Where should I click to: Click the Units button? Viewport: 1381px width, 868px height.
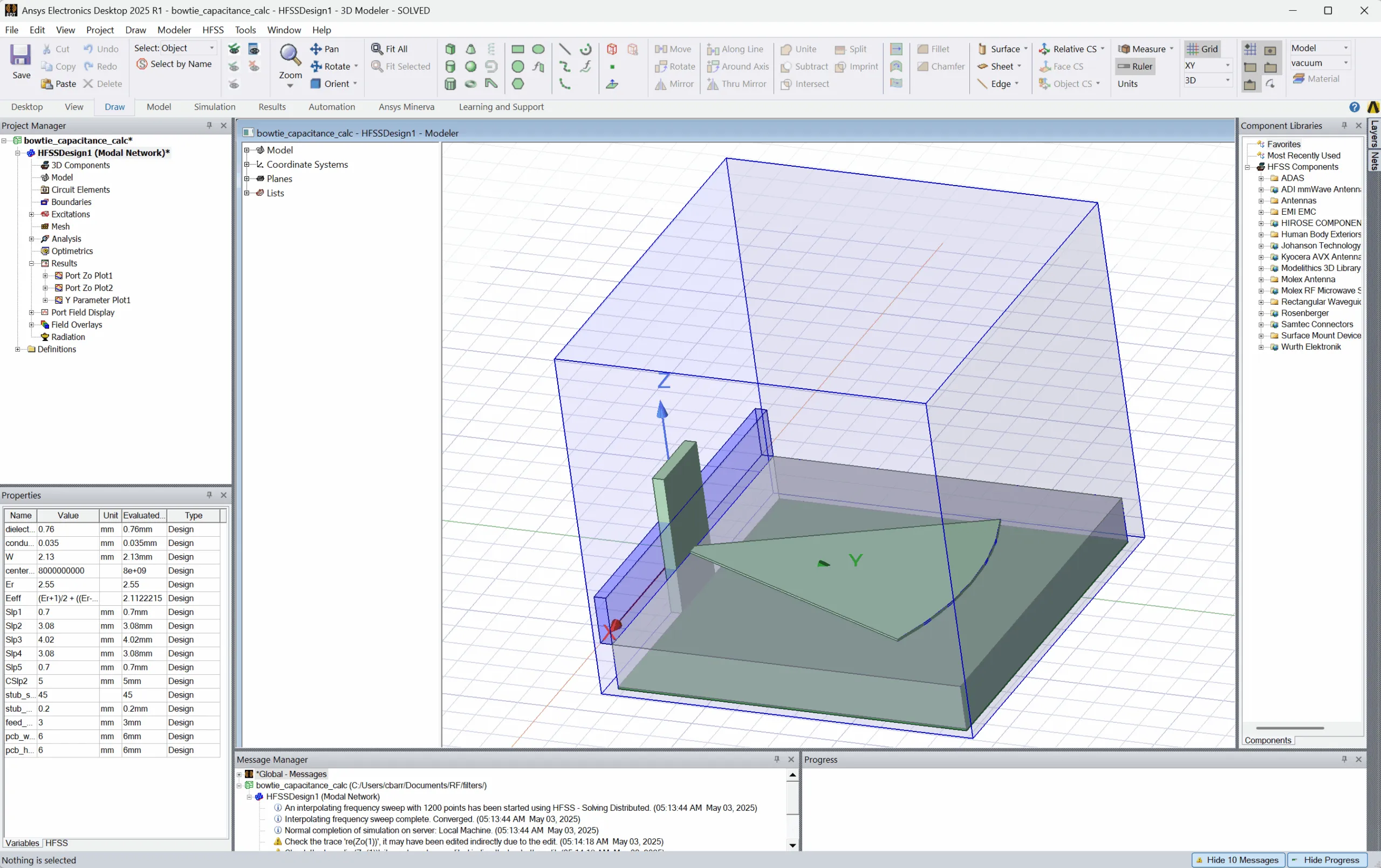1127,84
